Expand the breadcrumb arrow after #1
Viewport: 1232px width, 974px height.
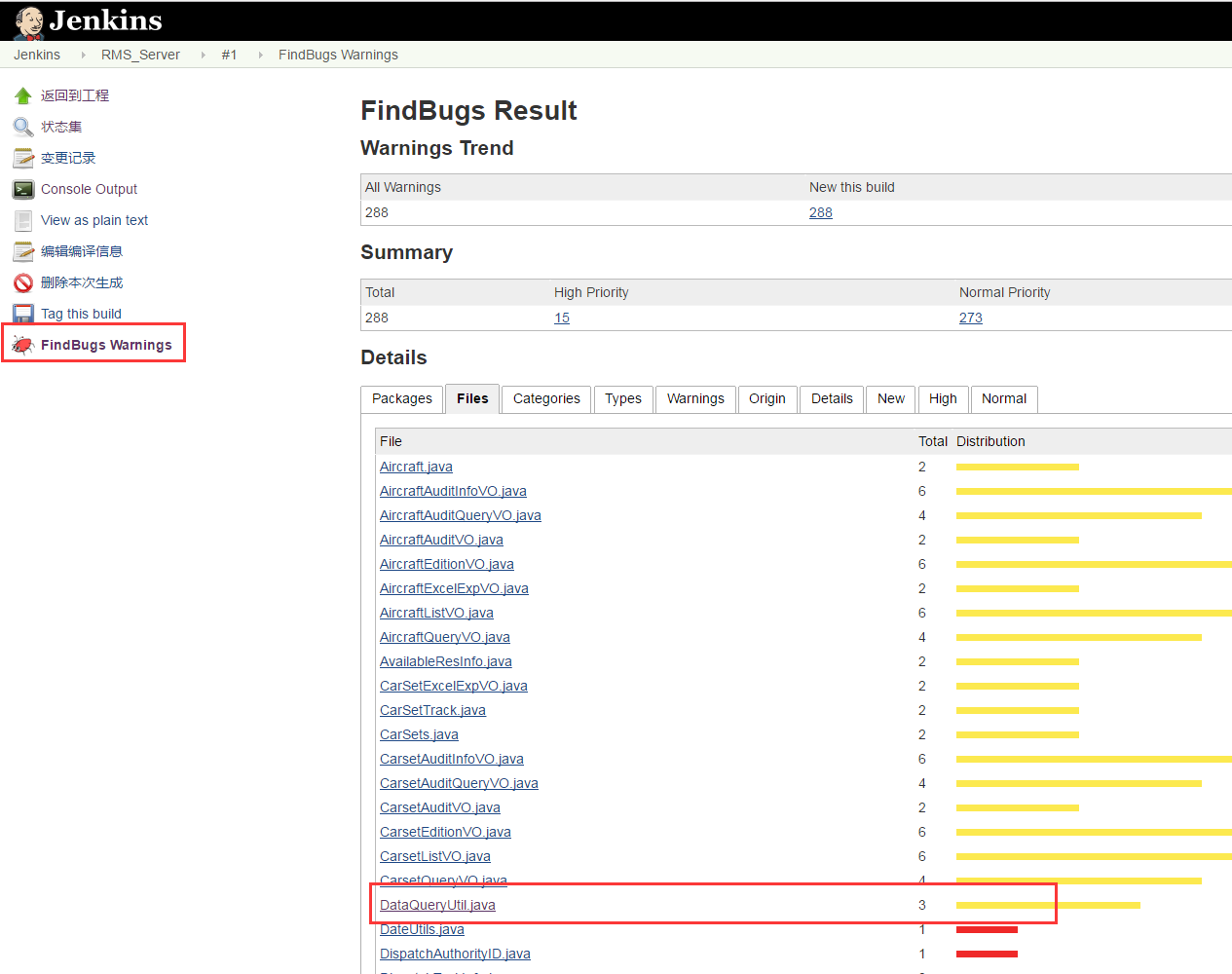pyautogui.click(x=260, y=55)
